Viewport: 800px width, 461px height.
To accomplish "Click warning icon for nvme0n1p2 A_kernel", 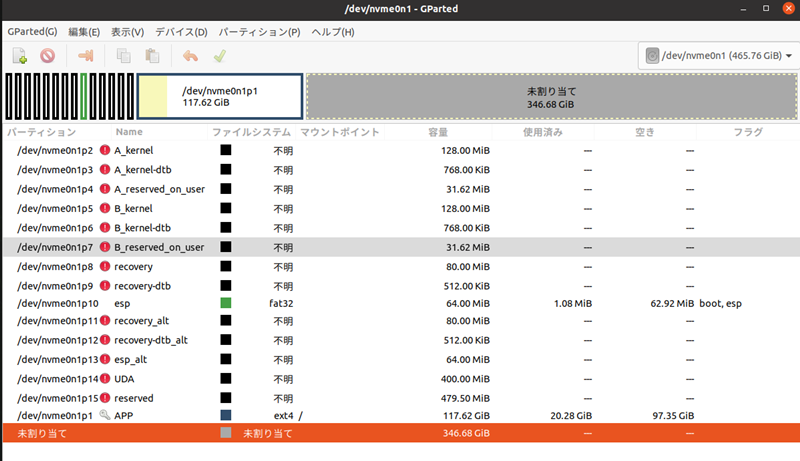I will coord(105,150).
